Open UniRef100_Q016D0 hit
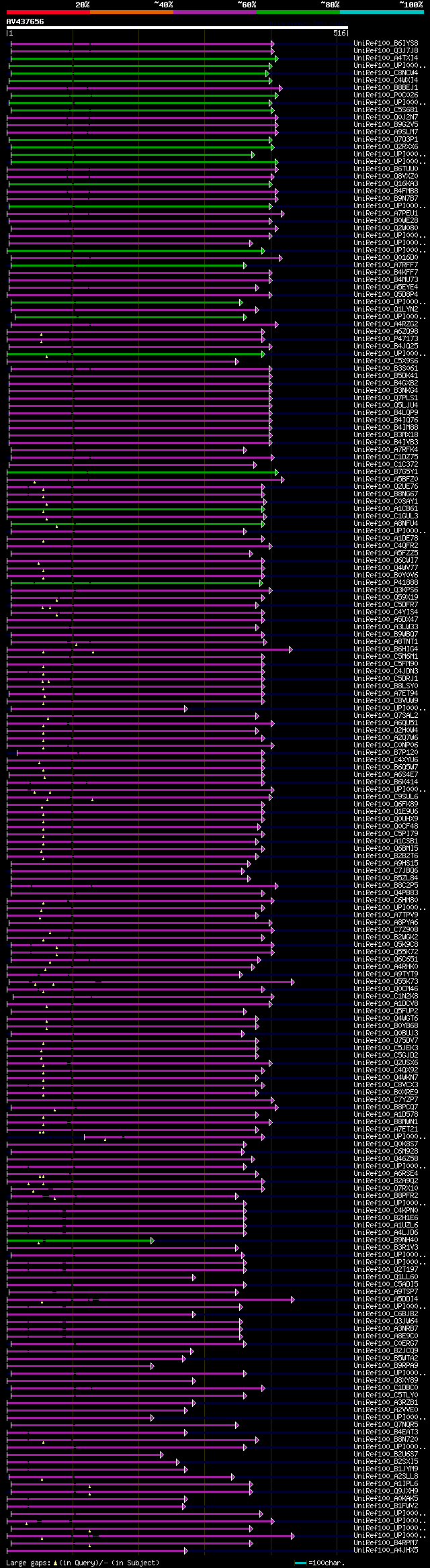The width and height of the screenshot is (430, 1568). [x=386, y=257]
